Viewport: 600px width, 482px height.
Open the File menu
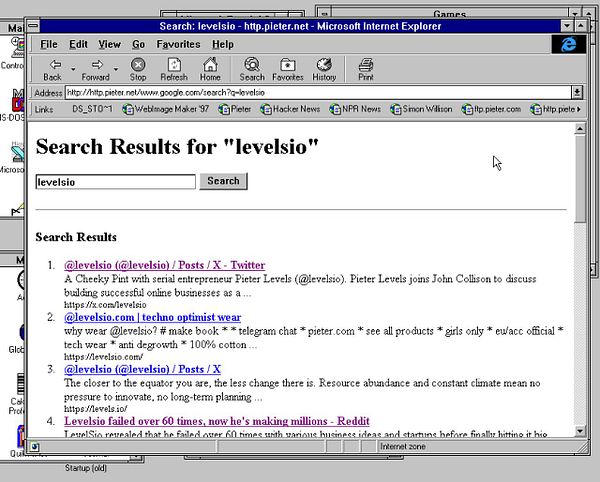49,44
